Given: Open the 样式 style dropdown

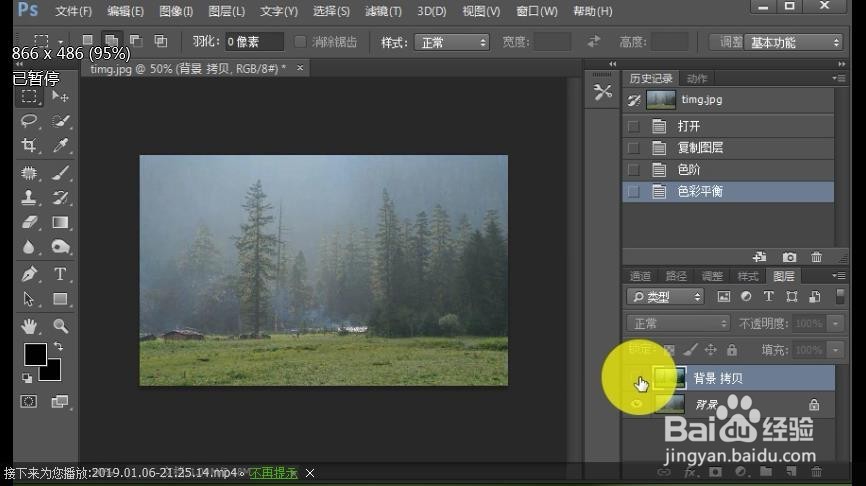Looking at the screenshot, I should click(452, 43).
